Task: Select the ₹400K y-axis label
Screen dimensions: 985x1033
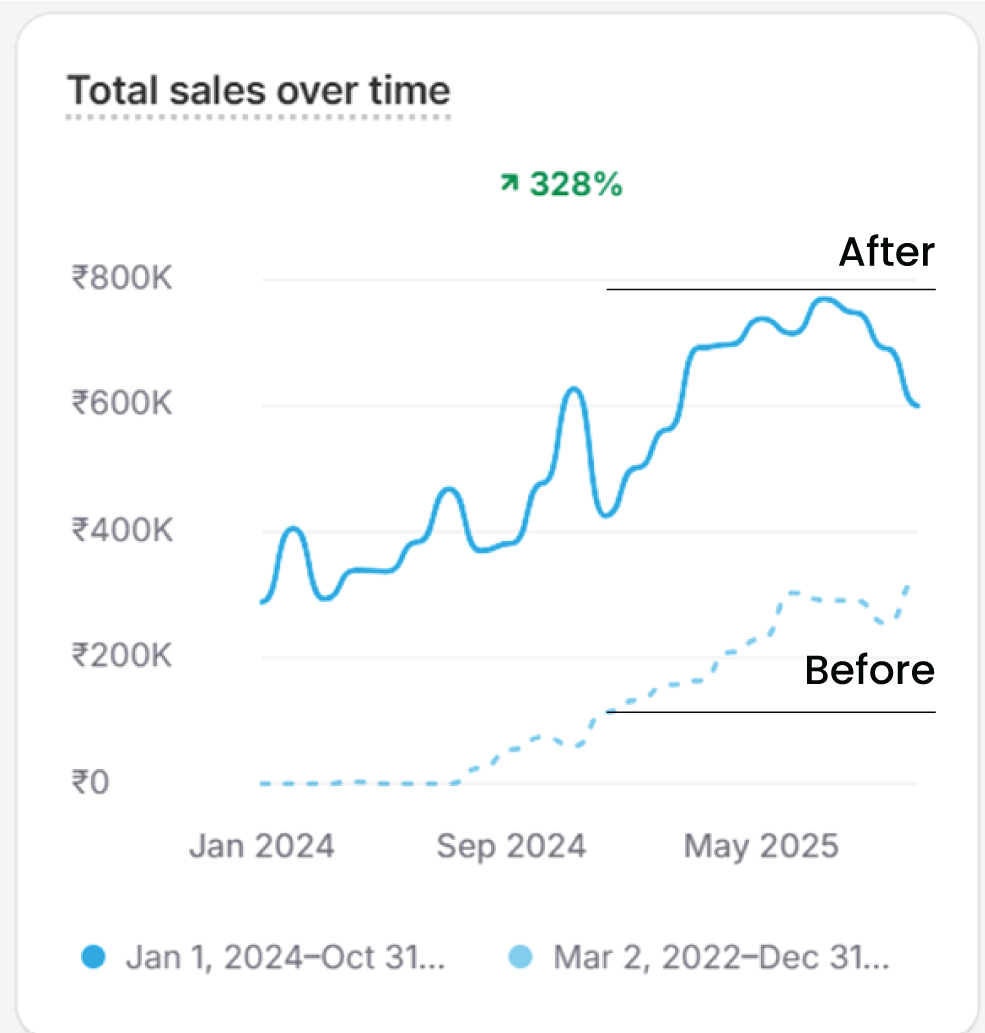Action: click(121, 530)
